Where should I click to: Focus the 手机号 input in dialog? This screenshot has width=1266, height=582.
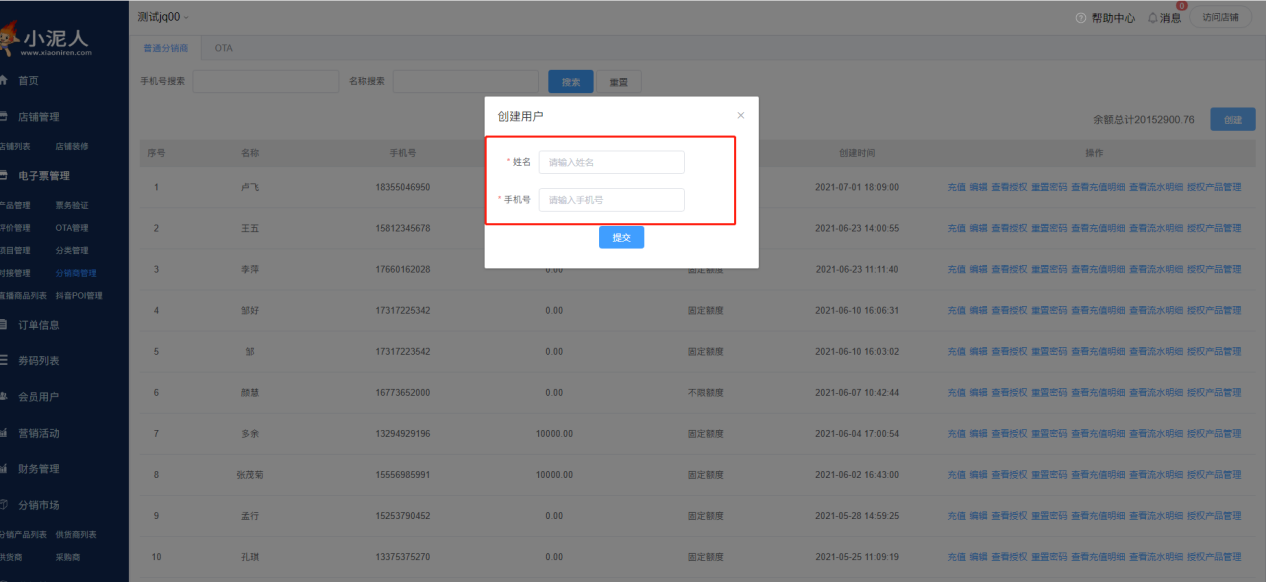[611, 200]
